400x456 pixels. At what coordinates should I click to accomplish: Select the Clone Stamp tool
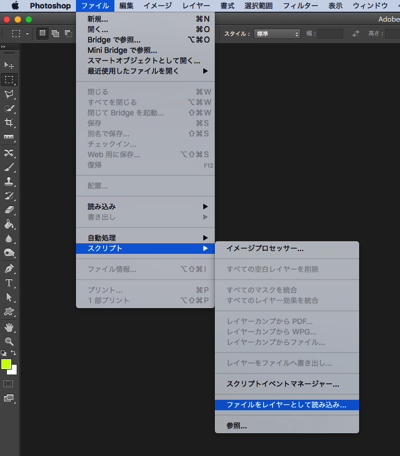9,181
